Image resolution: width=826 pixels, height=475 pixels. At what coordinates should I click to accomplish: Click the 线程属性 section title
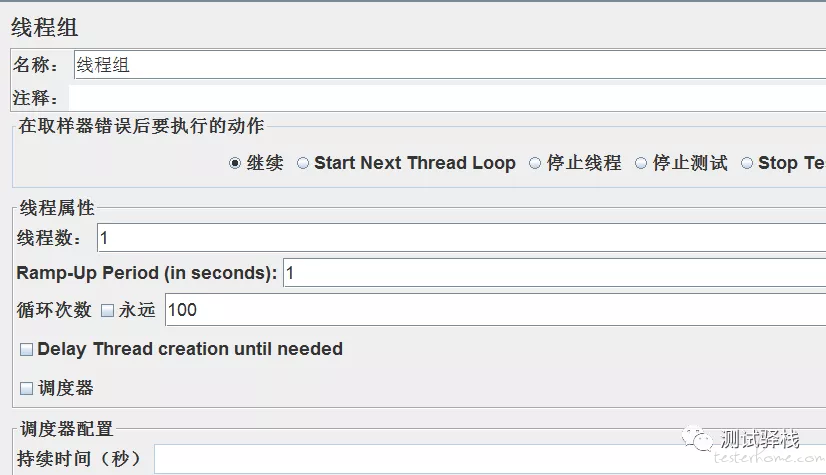click(57, 208)
